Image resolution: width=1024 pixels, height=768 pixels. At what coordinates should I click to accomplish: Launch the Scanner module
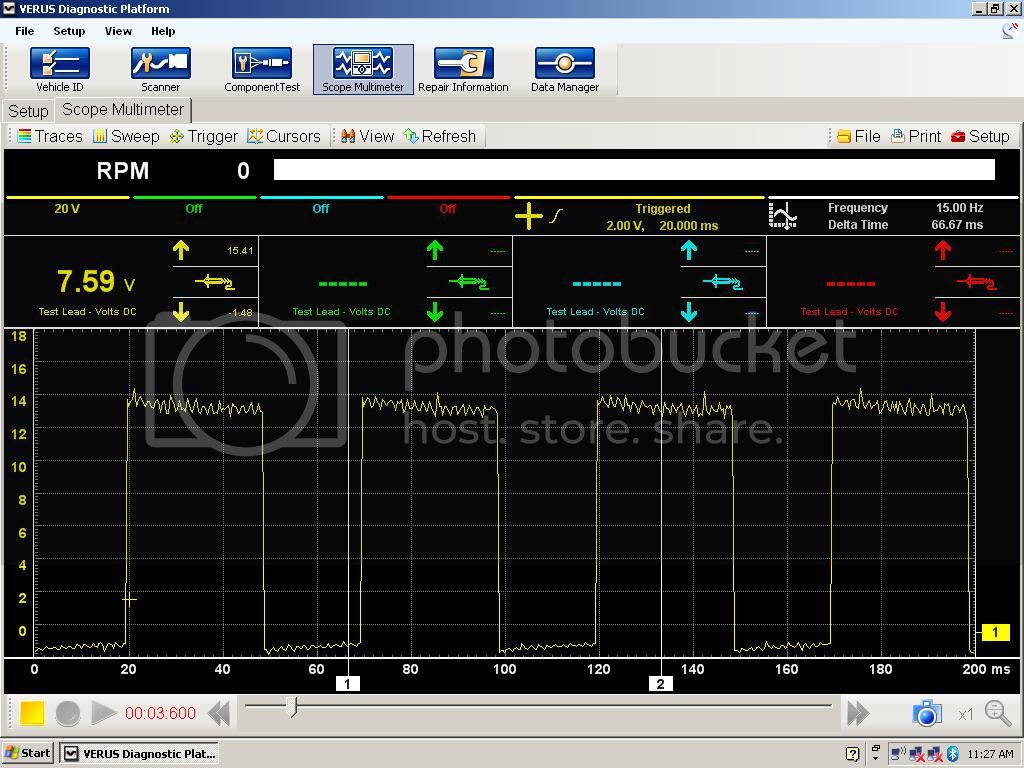point(160,70)
